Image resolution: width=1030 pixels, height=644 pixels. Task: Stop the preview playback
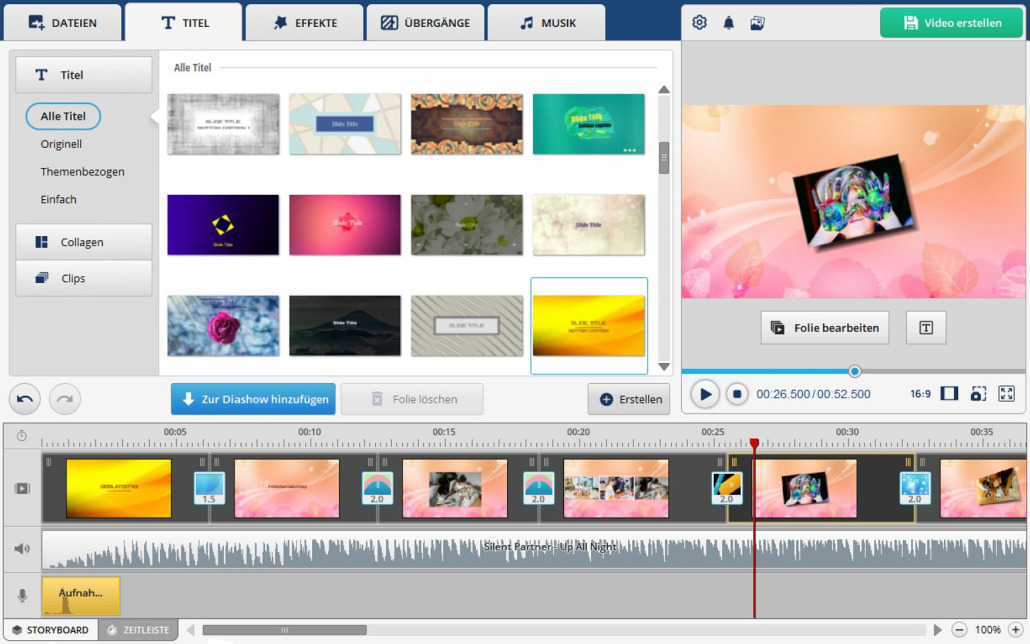(x=736, y=394)
